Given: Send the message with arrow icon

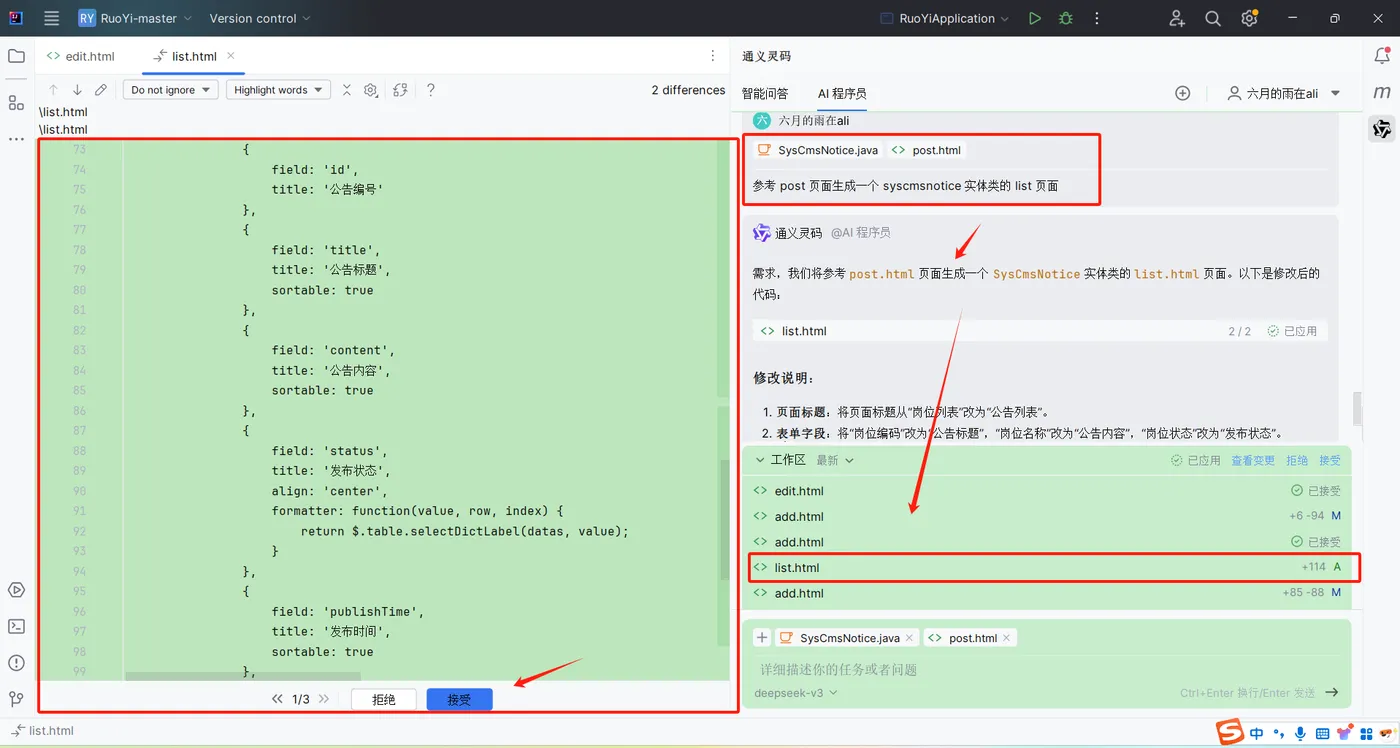Looking at the screenshot, I should tap(1332, 692).
